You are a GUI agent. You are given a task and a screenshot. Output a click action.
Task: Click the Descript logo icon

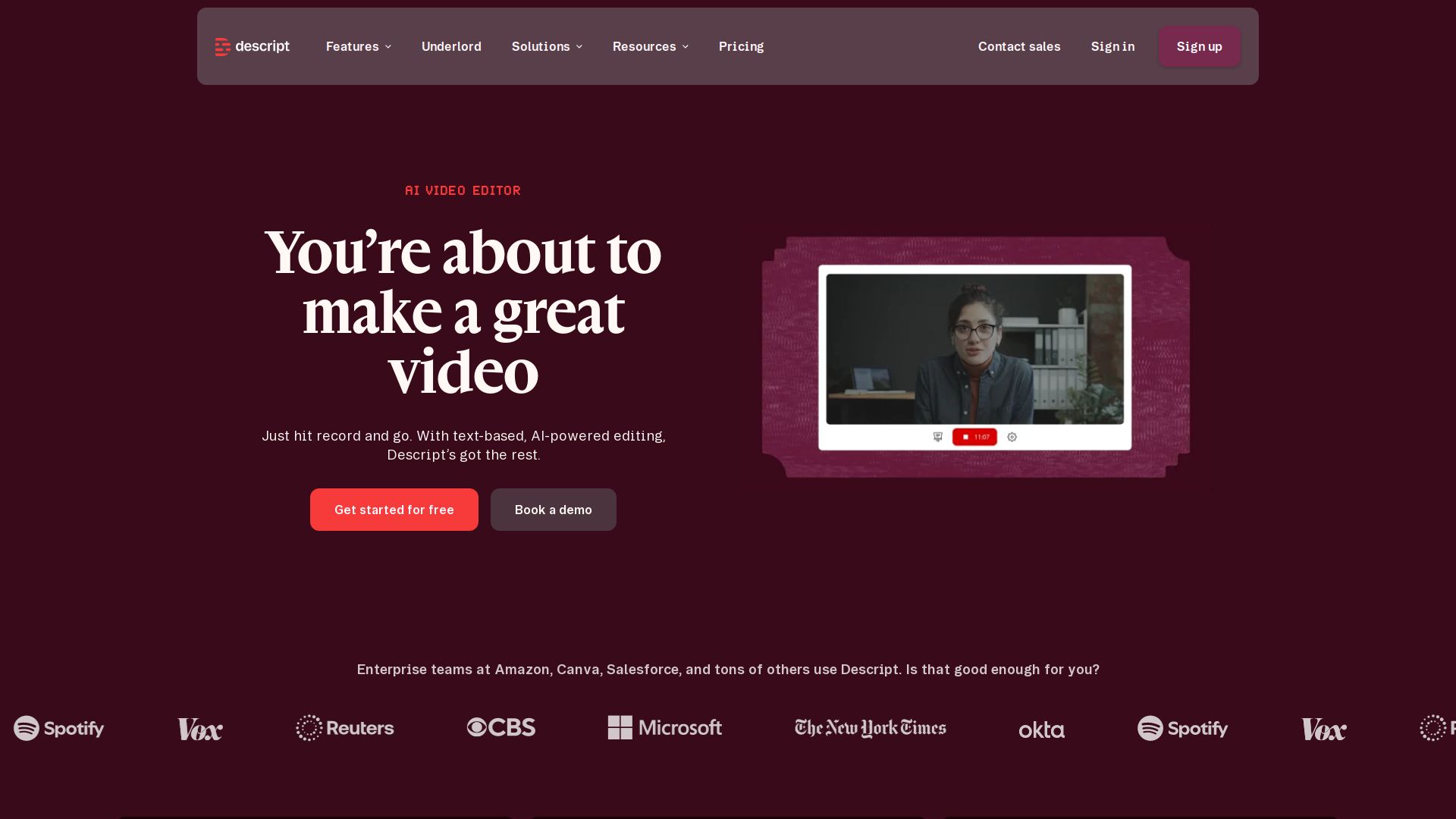(x=222, y=47)
